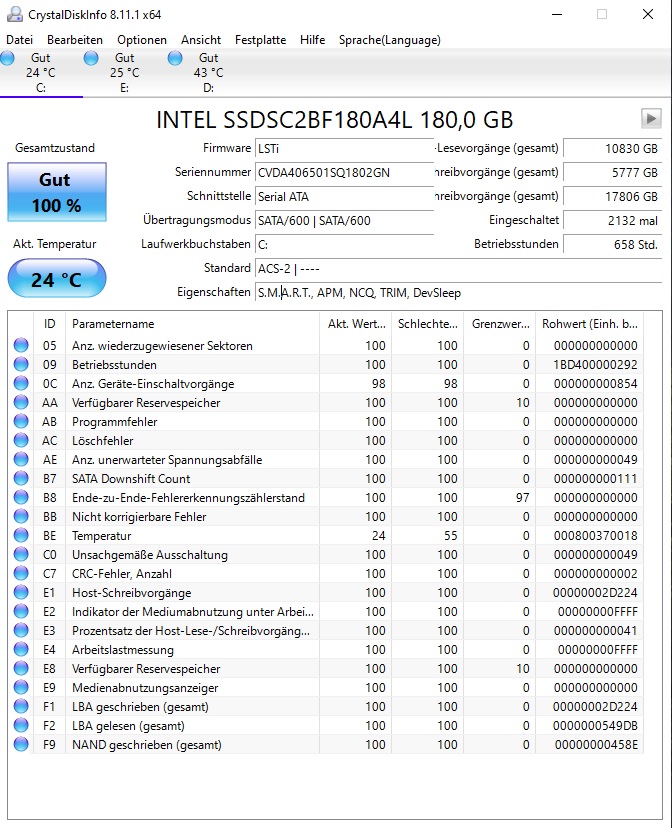Screen dimensions: 672x828
Task: Select drive E: tab at 25 °C
Action: pyautogui.click(x=125, y=73)
